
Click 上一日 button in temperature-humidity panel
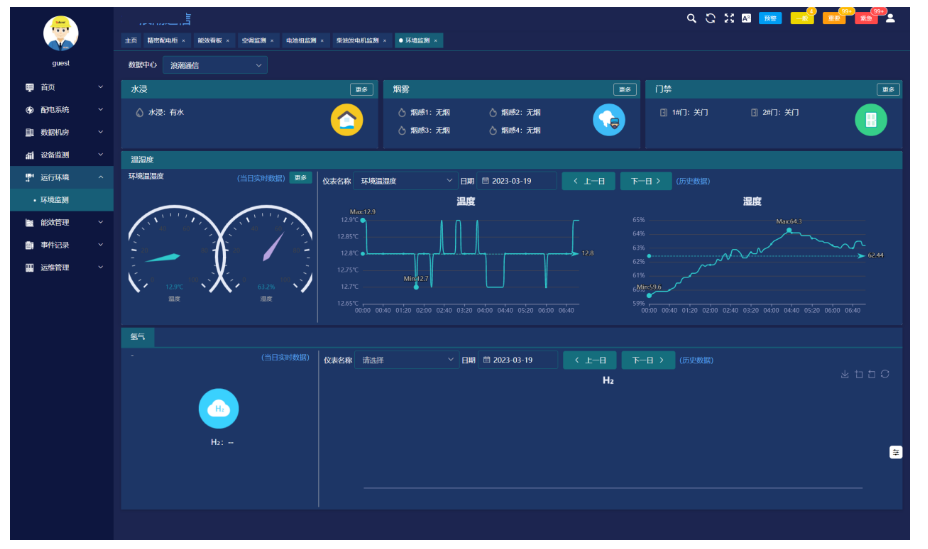(x=588, y=181)
